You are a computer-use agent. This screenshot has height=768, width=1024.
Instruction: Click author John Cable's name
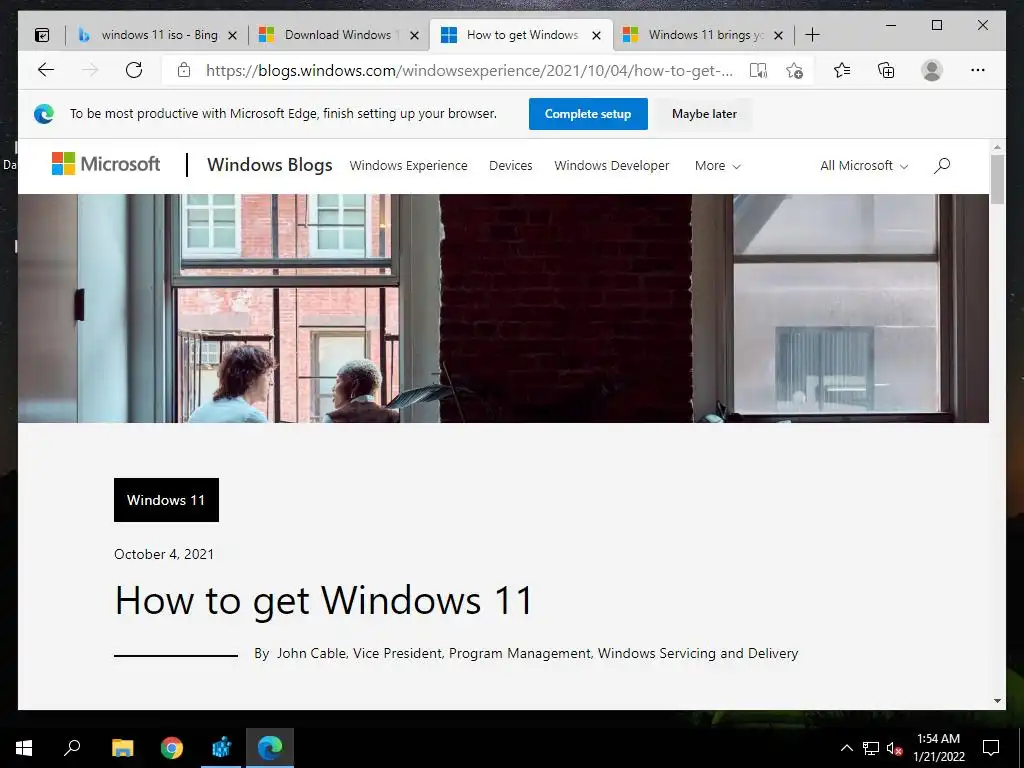[x=311, y=653]
